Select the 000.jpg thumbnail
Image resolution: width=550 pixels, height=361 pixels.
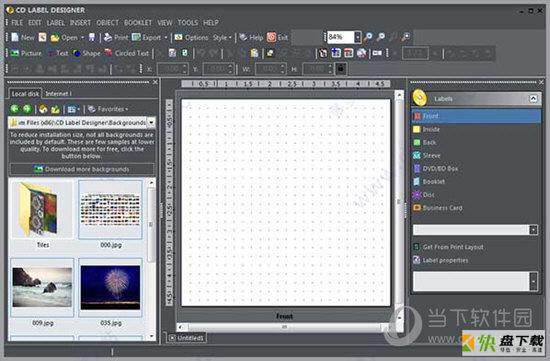(110, 213)
